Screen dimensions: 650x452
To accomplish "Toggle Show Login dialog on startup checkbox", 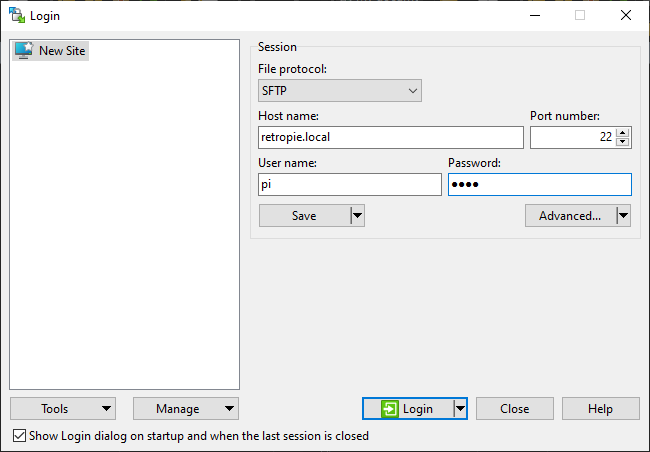I will pos(20,436).
